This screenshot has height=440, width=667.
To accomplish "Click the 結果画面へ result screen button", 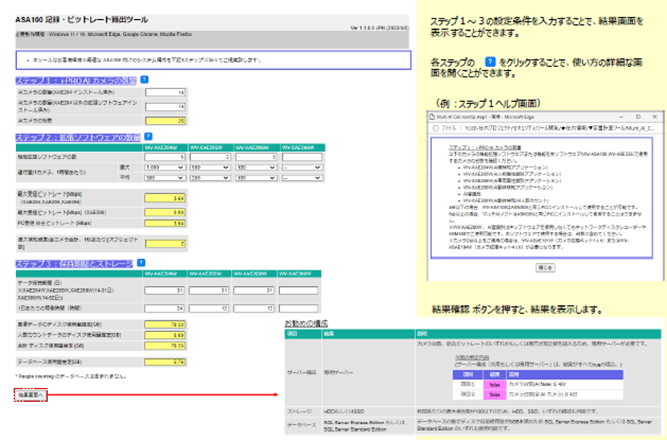I will (x=31, y=395).
